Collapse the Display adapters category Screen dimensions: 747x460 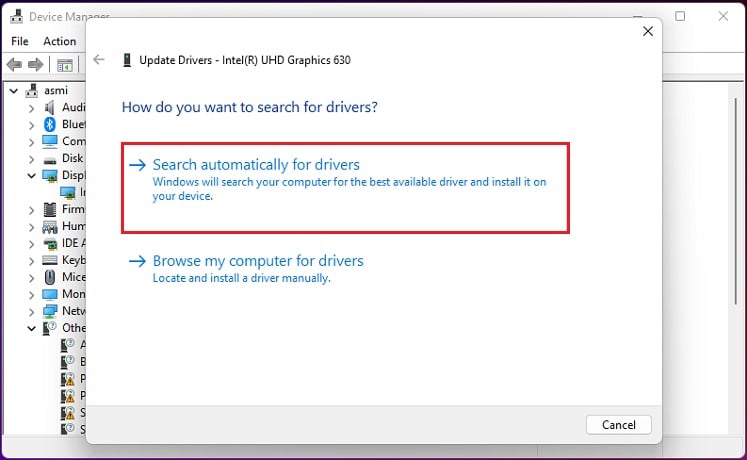tap(31, 176)
